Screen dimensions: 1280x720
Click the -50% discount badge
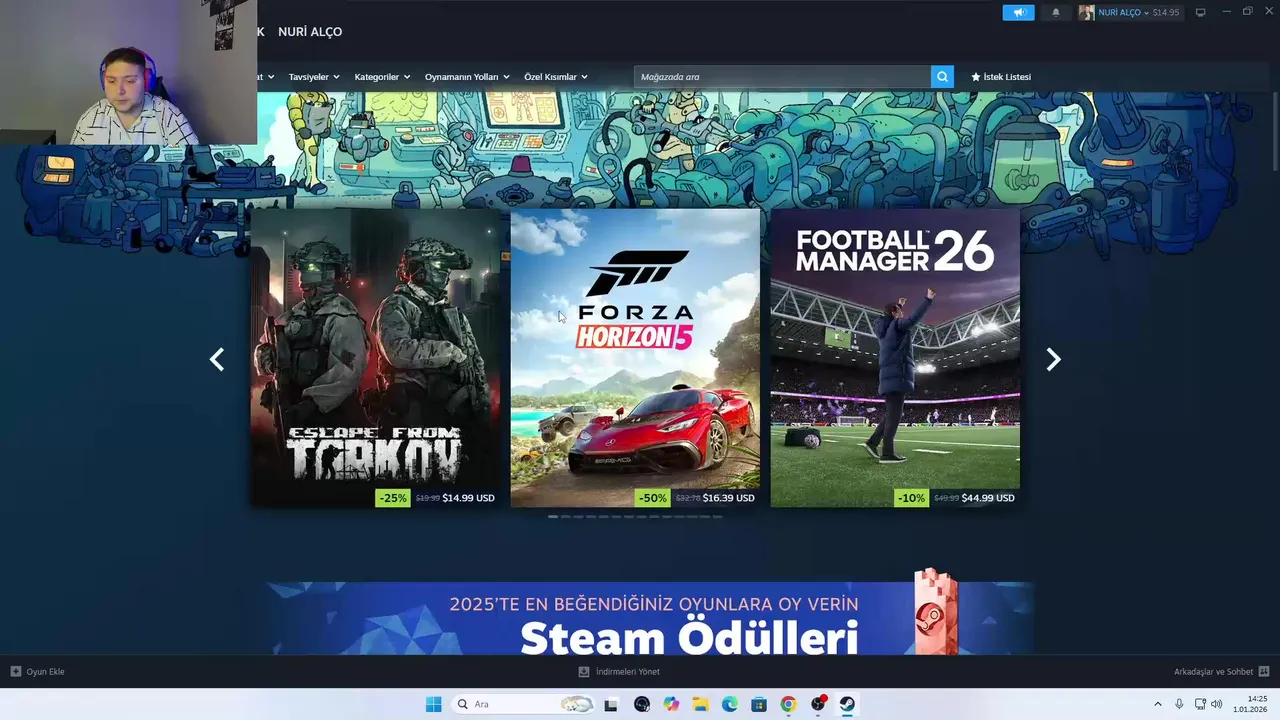(652, 498)
